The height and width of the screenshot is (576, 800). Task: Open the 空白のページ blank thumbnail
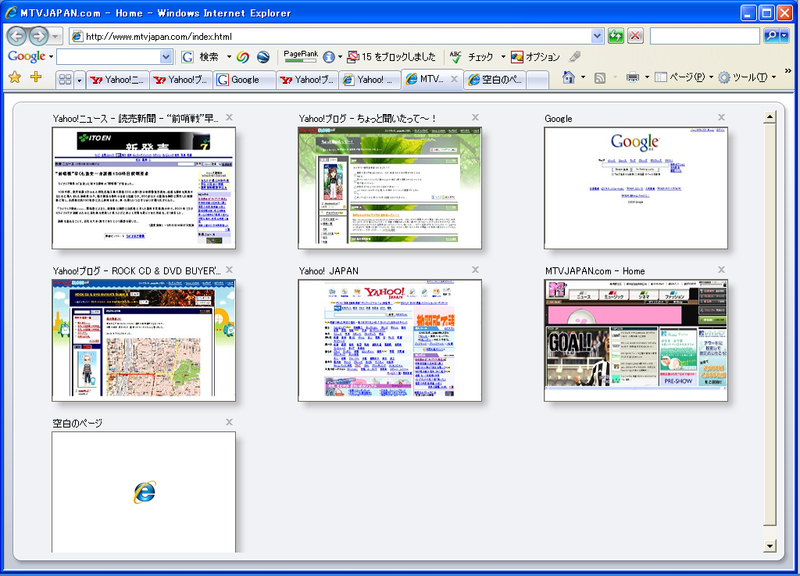(143, 492)
